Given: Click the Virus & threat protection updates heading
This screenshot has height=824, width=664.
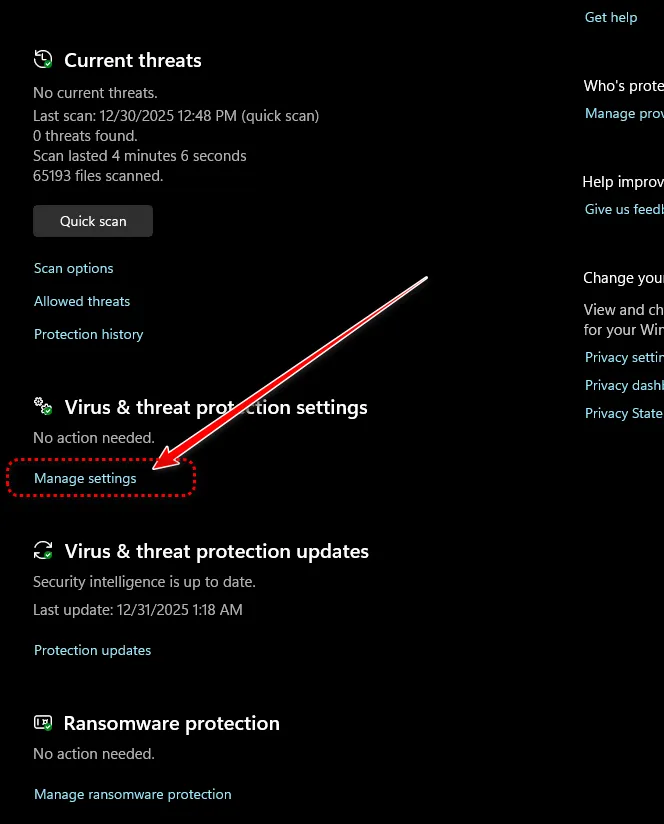Looking at the screenshot, I should pos(216,551).
